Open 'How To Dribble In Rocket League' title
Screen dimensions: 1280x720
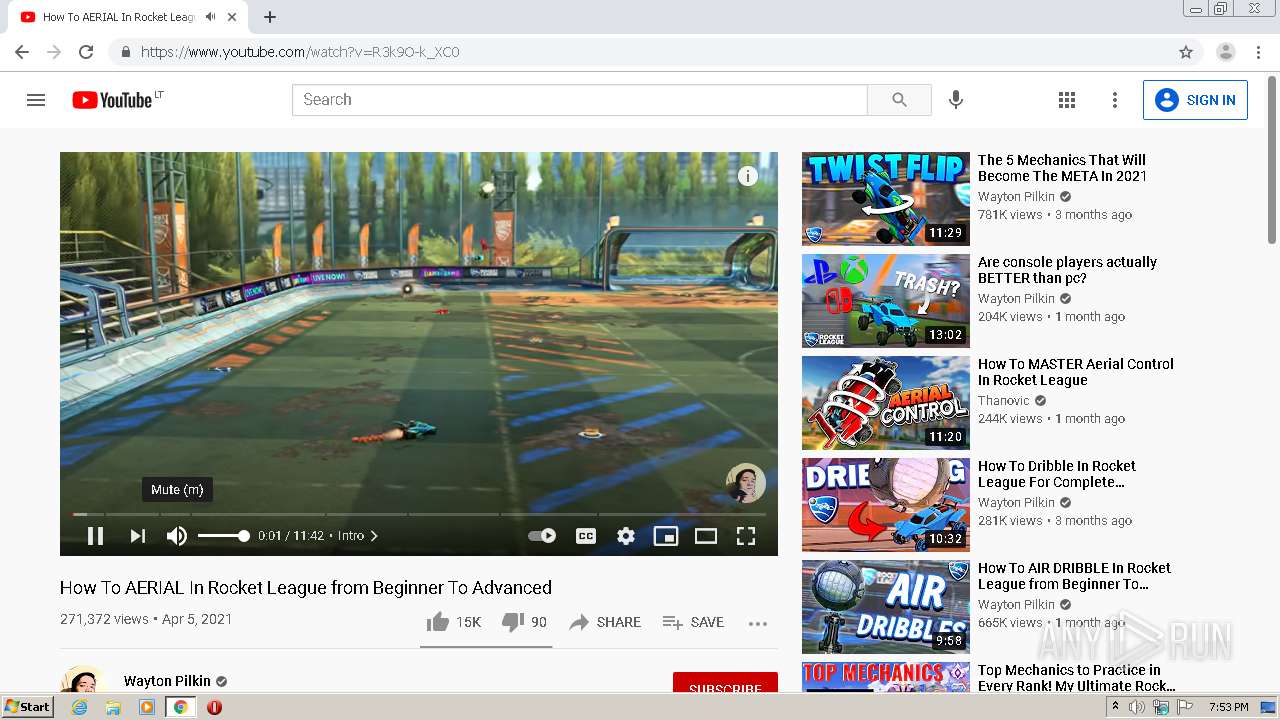click(x=1057, y=474)
